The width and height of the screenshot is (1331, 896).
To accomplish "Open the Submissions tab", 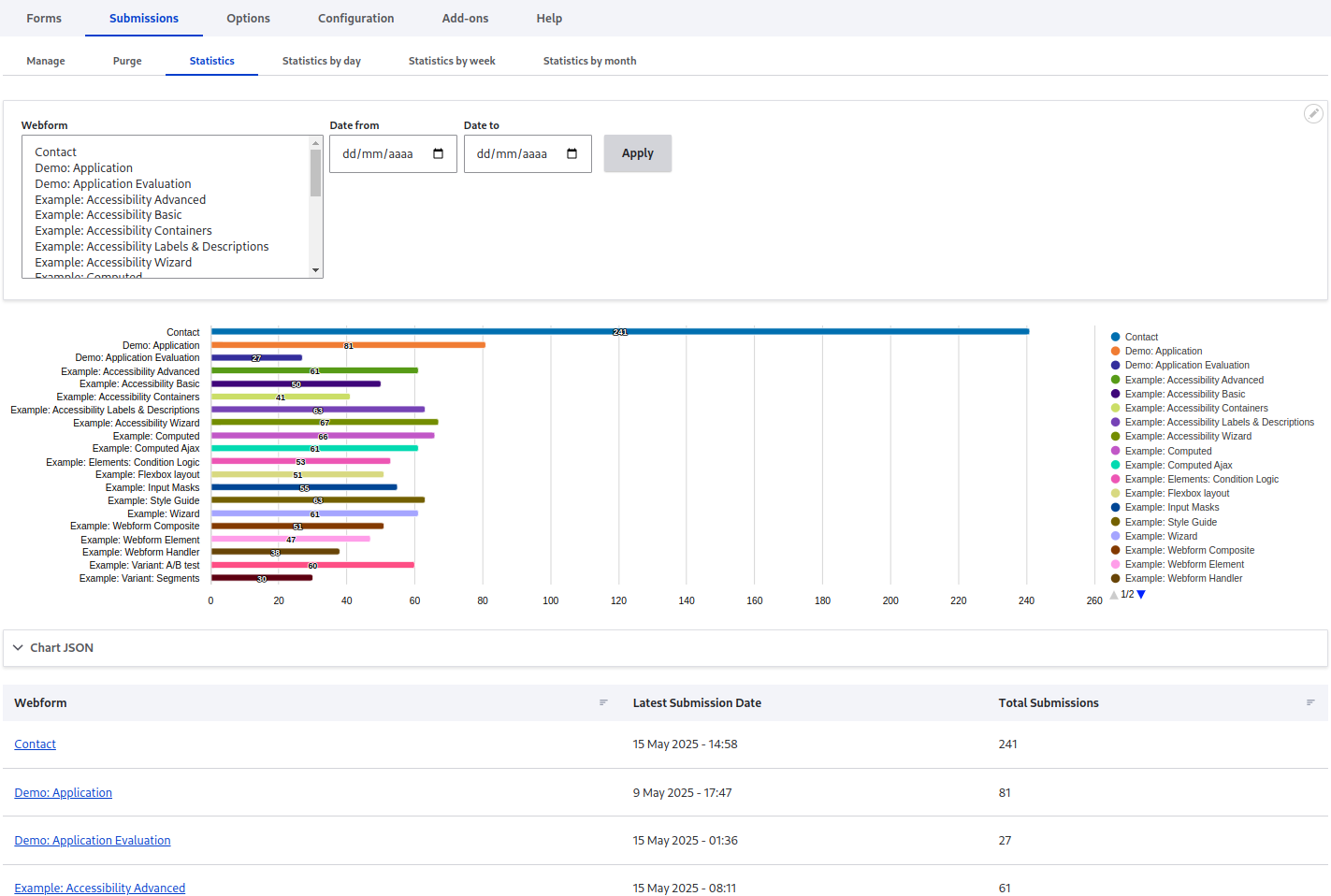I will 144,18.
